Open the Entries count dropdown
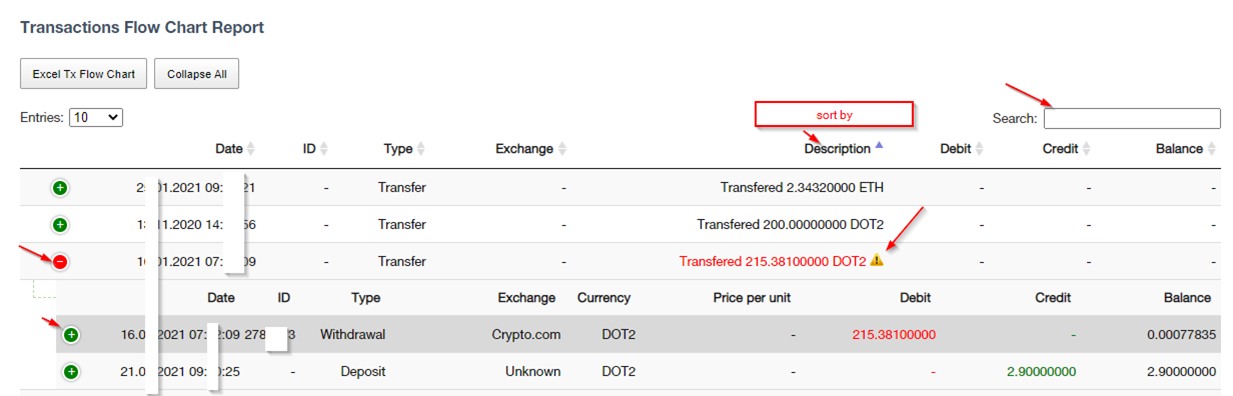Viewport: 1233px width, 396px height. tap(96, 118)
